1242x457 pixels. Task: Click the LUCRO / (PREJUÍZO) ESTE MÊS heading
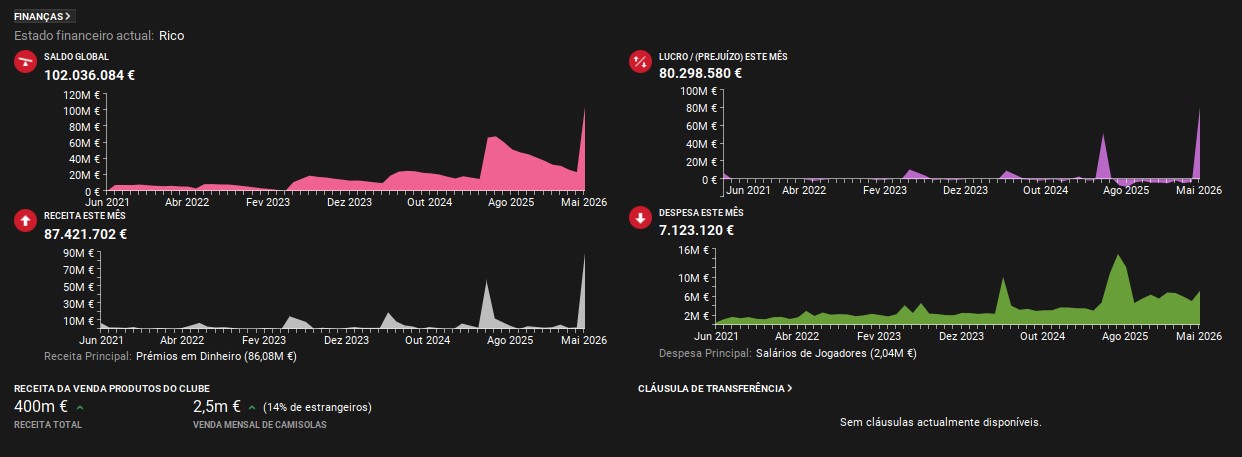pyautogui.click(x=723, y=57)
